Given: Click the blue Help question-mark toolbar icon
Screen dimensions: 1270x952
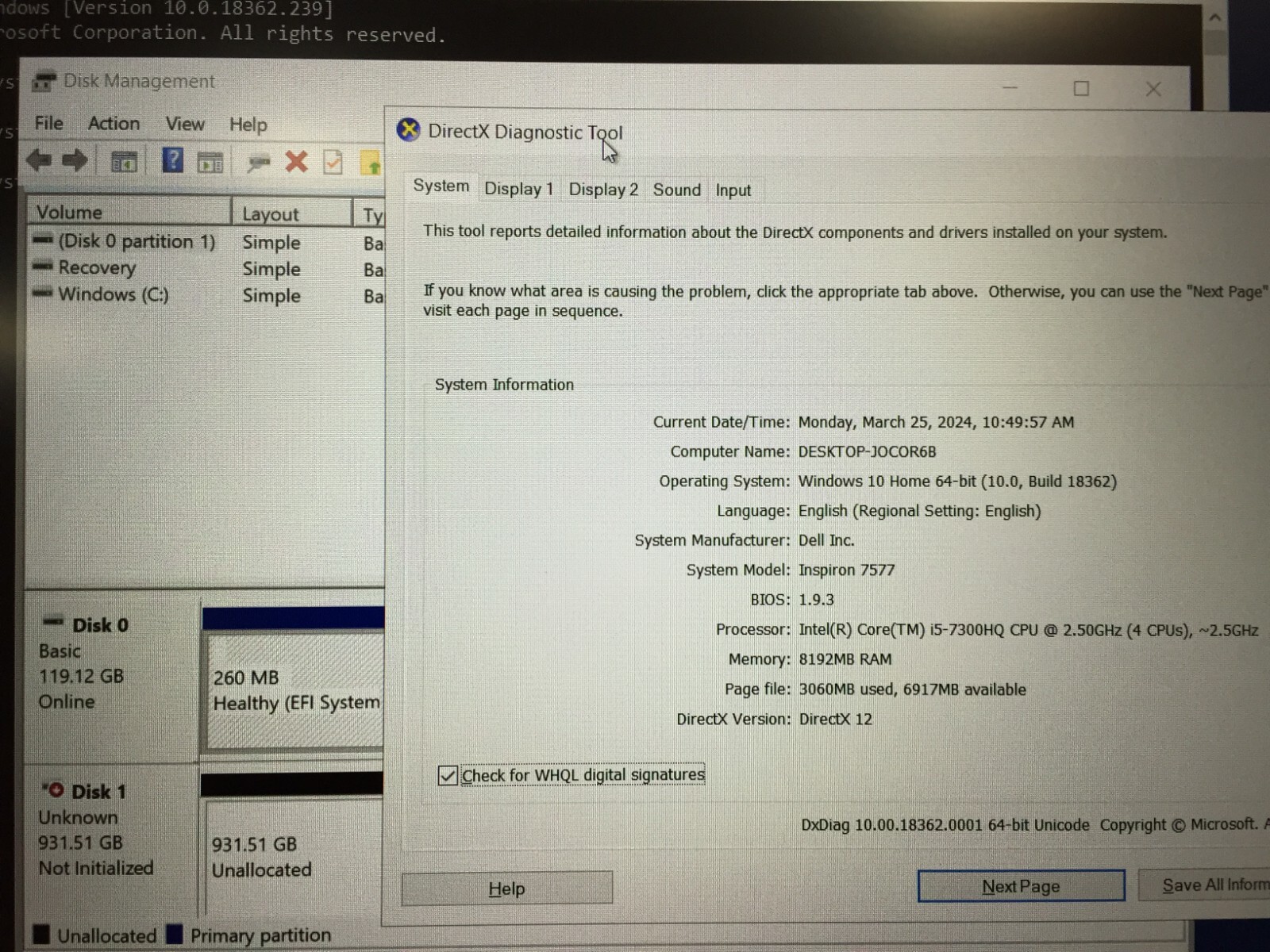Looking at the screenshot, I should coord(172,161).
